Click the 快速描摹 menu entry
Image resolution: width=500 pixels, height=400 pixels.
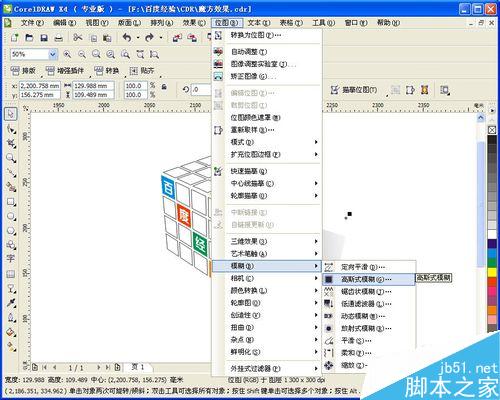coord(267,171)
